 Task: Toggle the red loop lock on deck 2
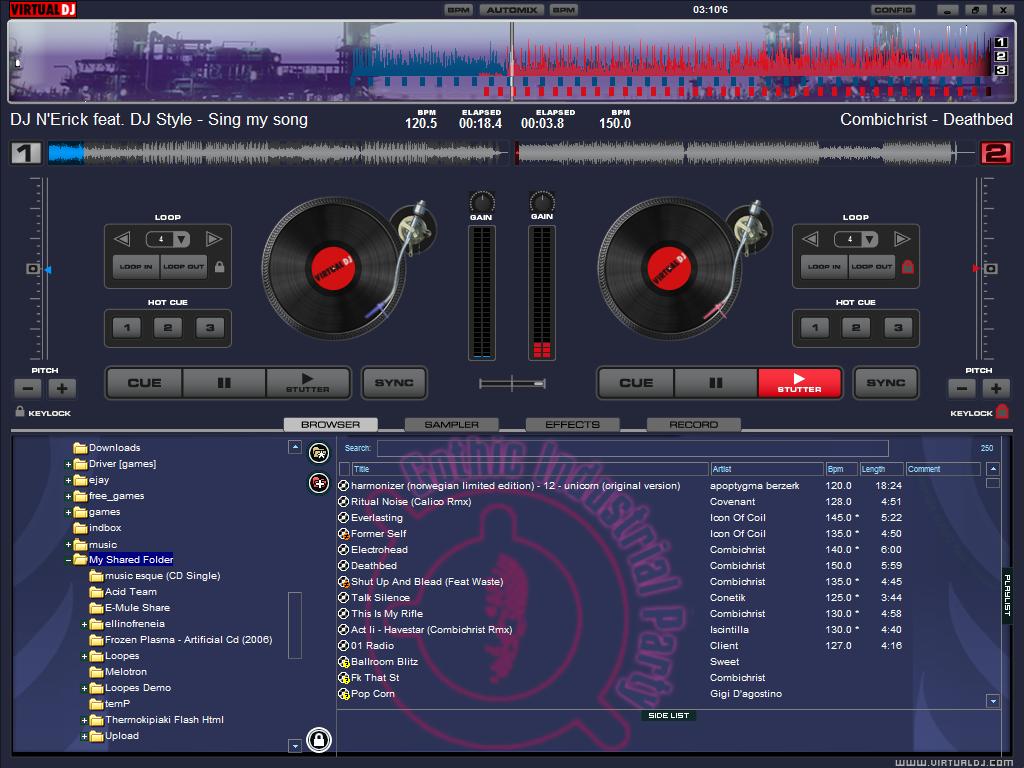[908, 266]
